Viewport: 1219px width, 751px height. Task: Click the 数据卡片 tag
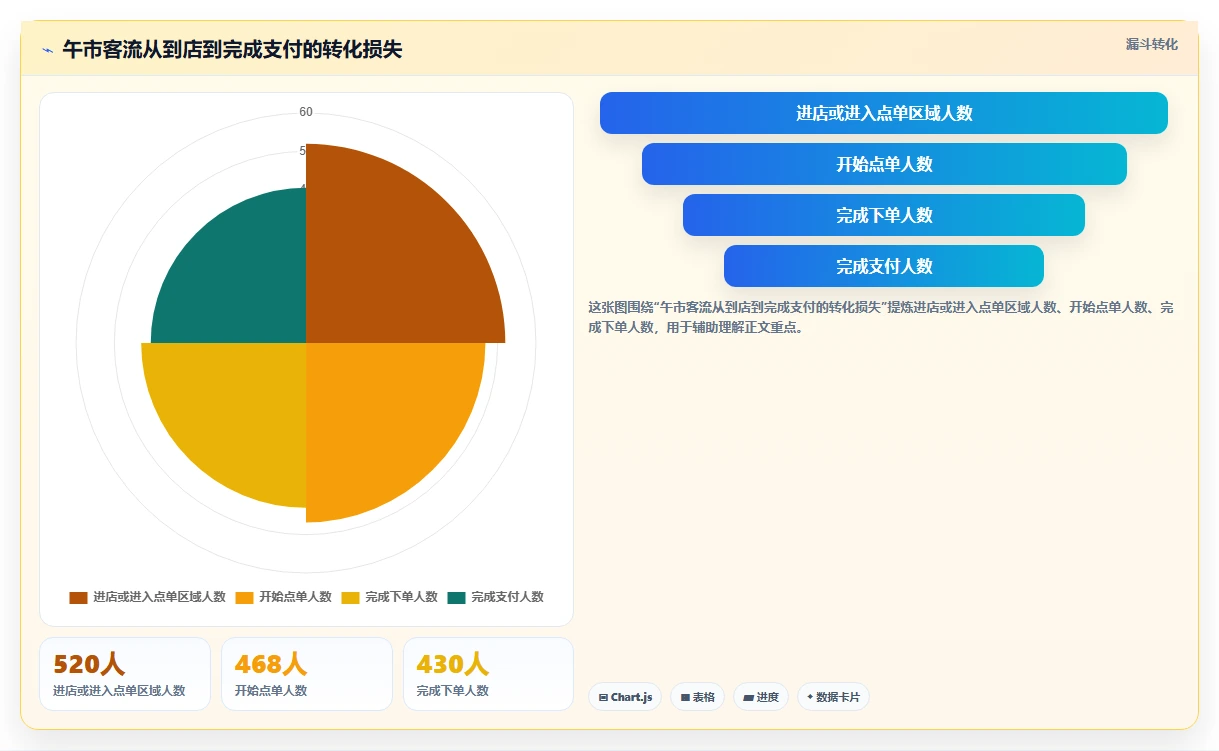833,697
